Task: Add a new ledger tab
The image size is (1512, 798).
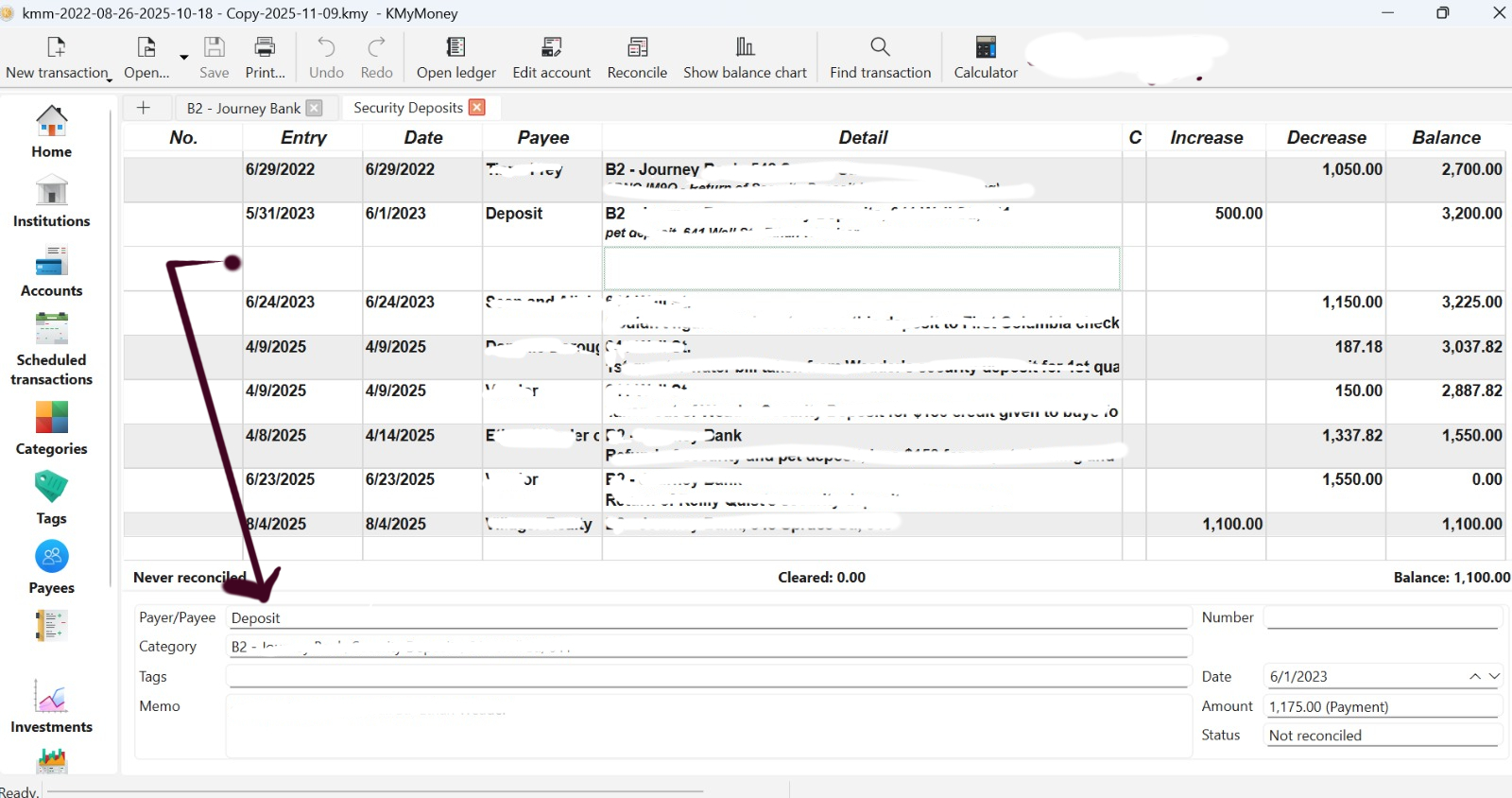Action: [144, 108]
